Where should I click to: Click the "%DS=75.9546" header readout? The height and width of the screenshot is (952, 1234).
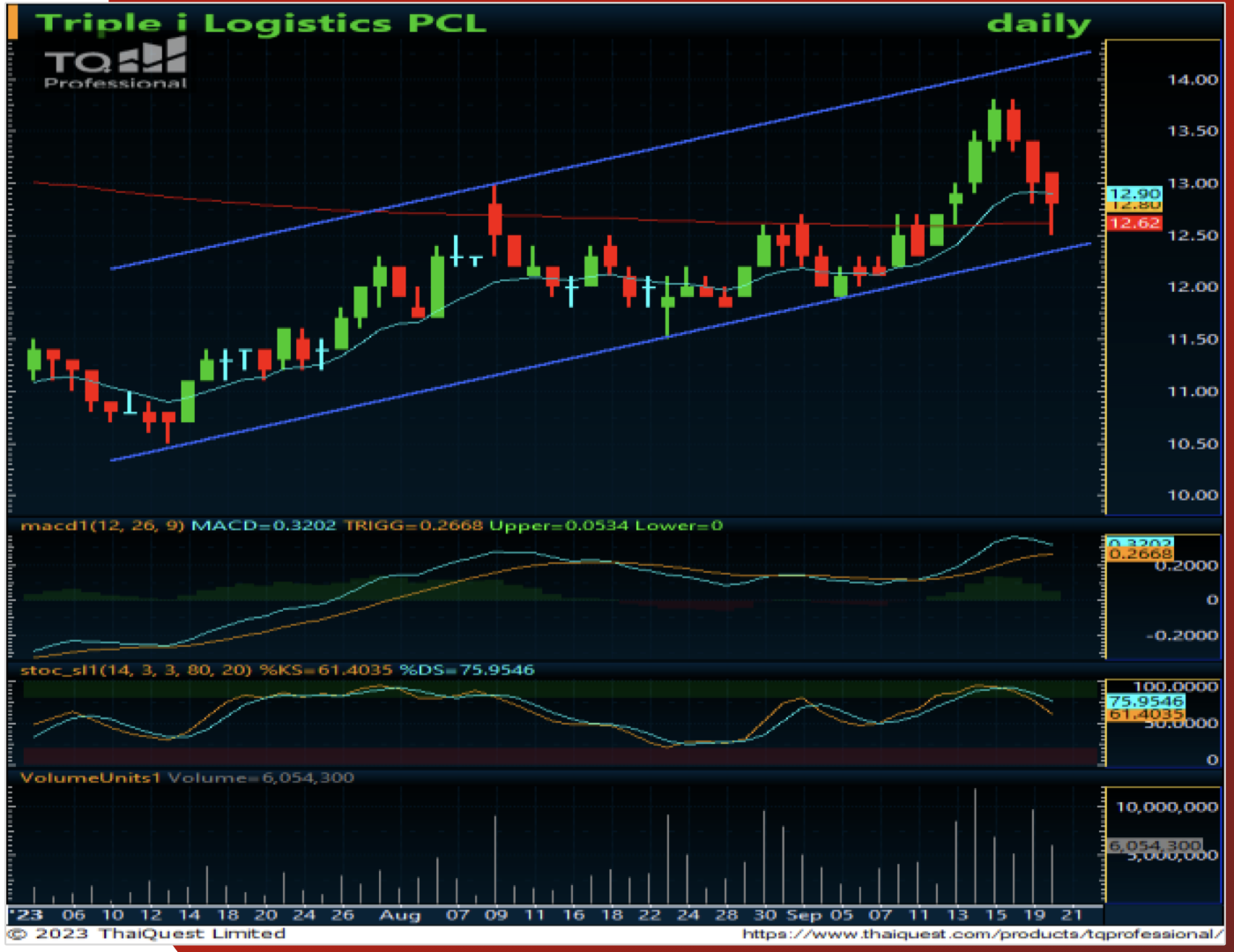pyautogui.click(x=467, y=670)
